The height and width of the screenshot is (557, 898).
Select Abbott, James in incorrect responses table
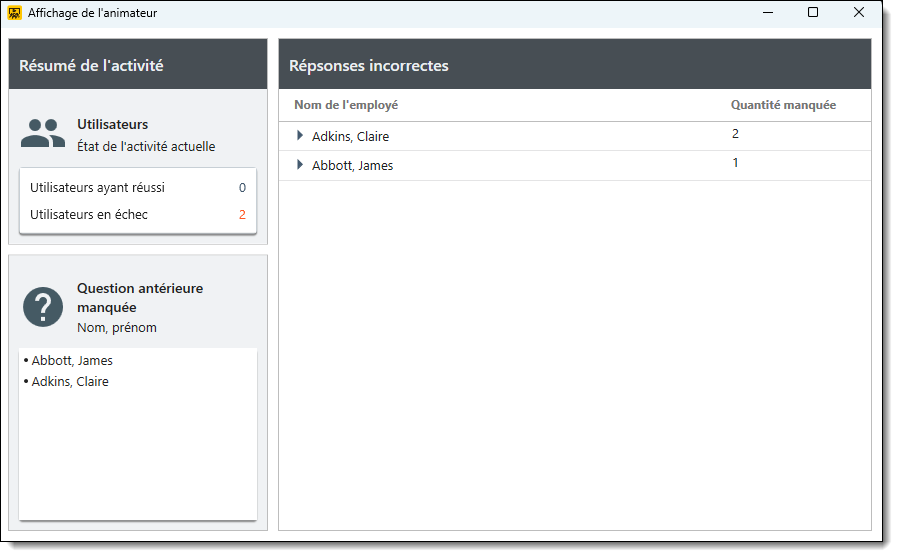point(352,165)
